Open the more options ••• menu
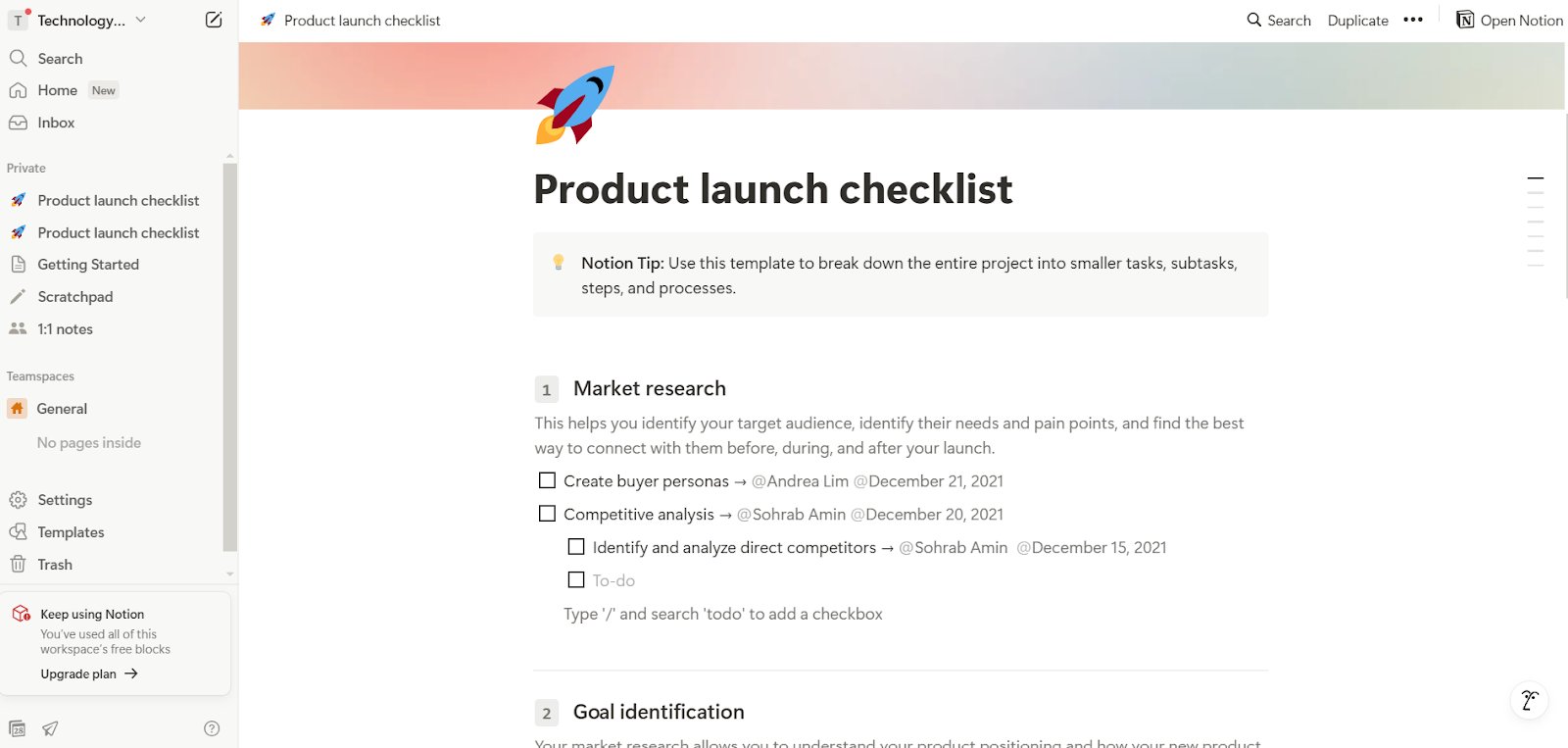This screenshot has width=1568, height=748. coord(1412,20)
